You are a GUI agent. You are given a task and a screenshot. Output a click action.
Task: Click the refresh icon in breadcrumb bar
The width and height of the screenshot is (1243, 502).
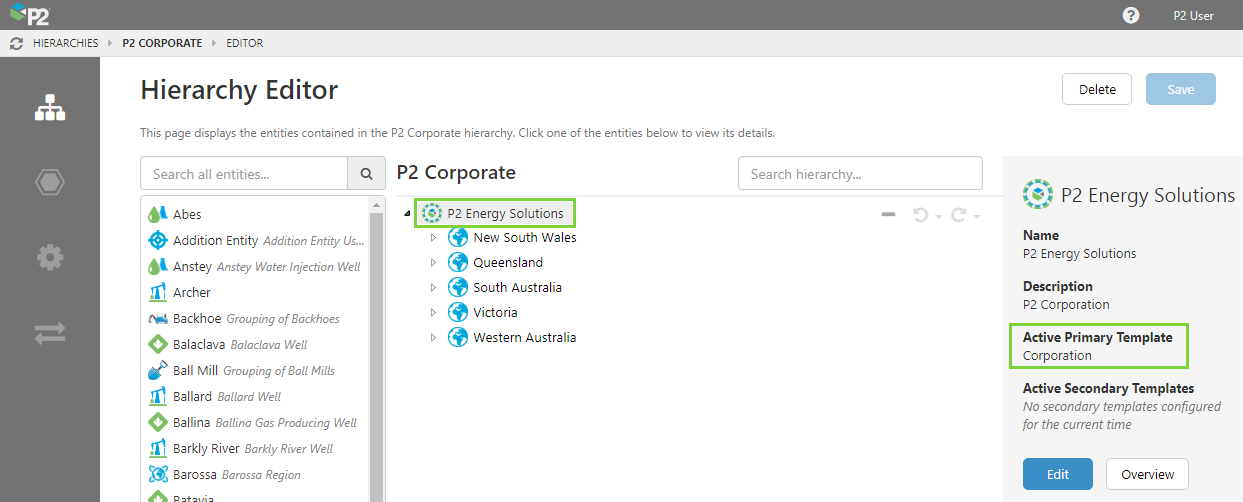click(16, 44)
